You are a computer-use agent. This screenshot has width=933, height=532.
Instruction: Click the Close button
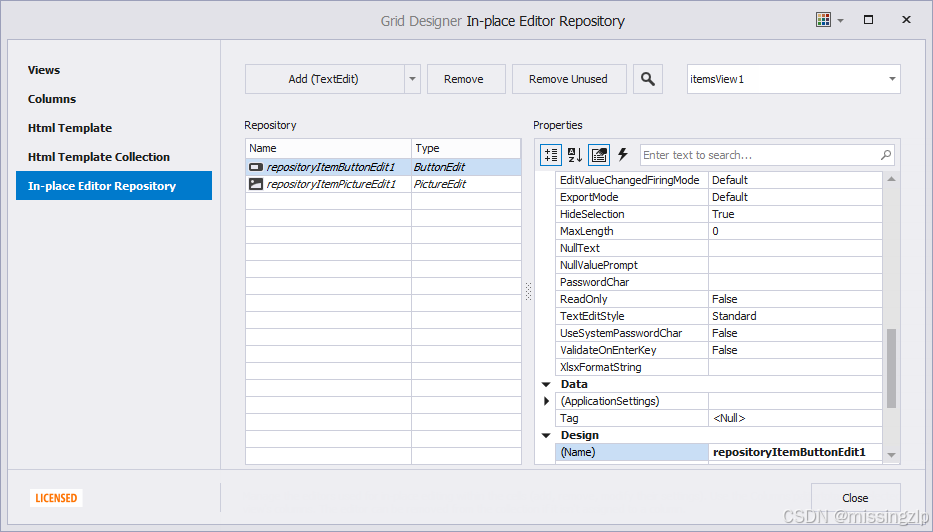(856, 498)
